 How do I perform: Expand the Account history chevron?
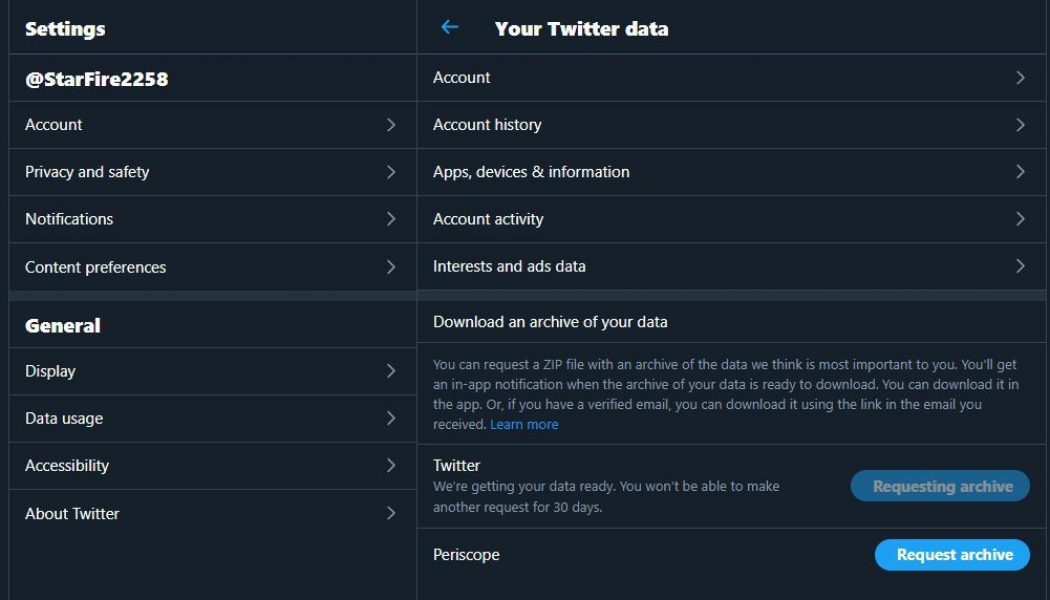[1021, 124]
